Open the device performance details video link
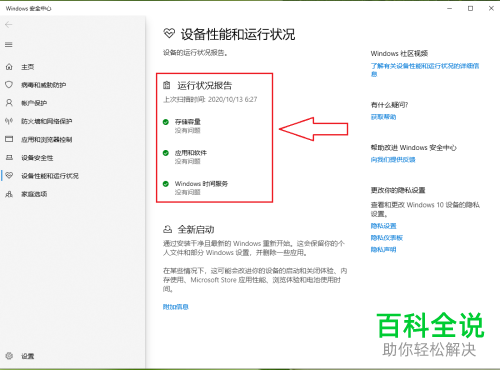This screenshot has width=500, height=370. 425,70
